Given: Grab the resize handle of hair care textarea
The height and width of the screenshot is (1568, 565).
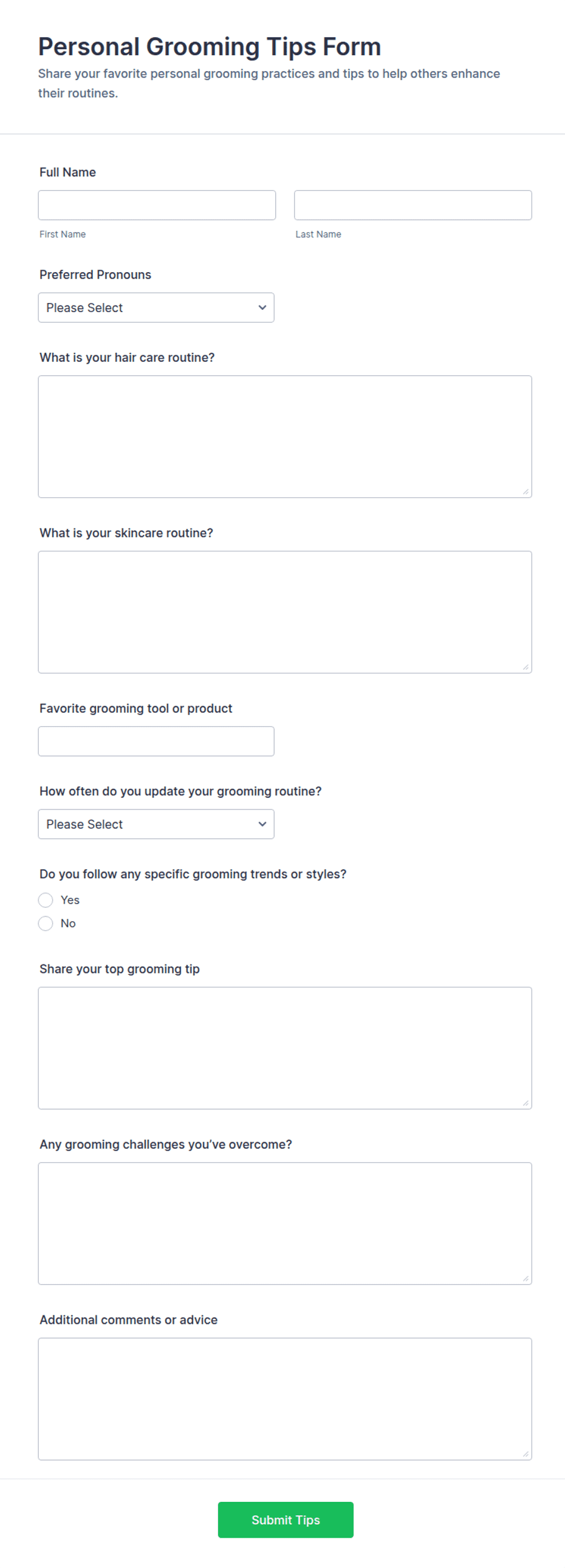Looking at the screenshot, I should coord(526,492).
